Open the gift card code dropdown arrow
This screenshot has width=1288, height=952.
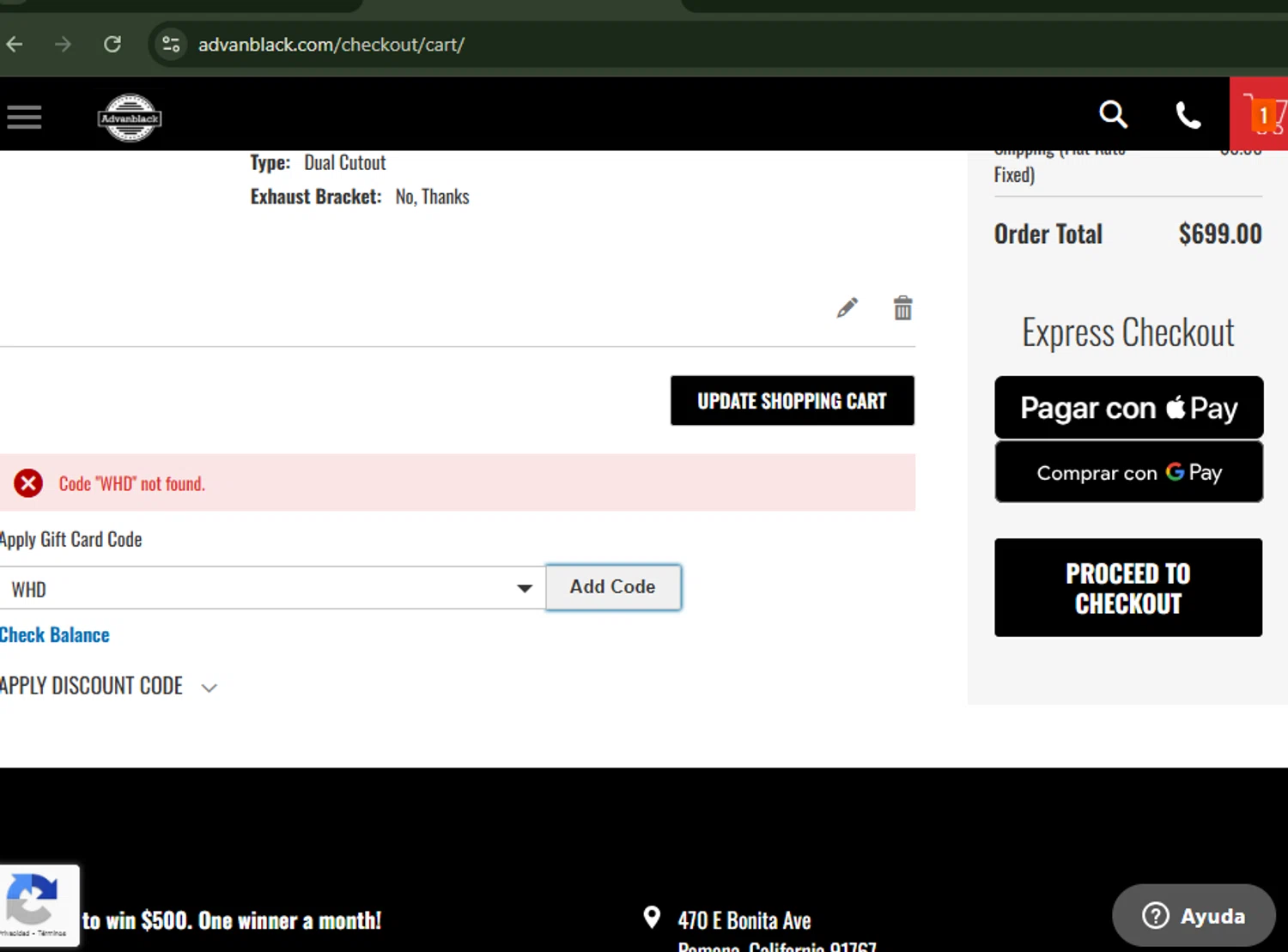[x=524, y=589]
